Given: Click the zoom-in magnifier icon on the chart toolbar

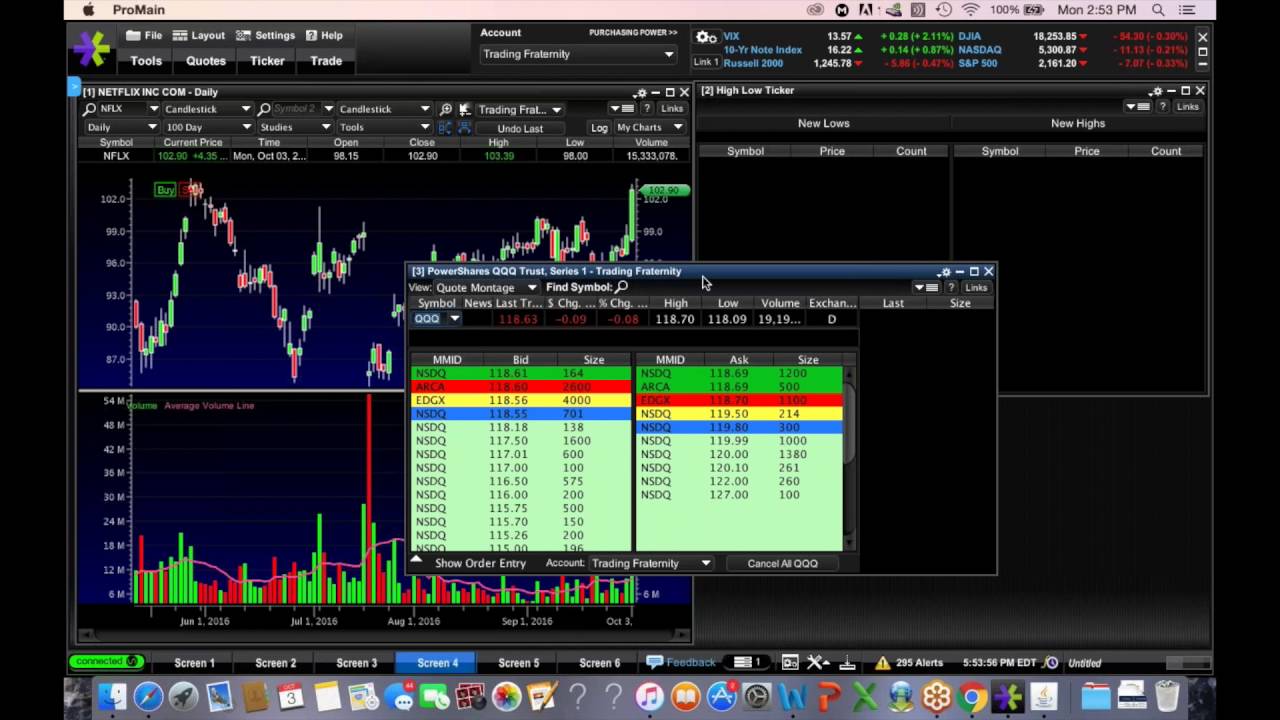Looking at the screenshot, I should coord(446,109).
